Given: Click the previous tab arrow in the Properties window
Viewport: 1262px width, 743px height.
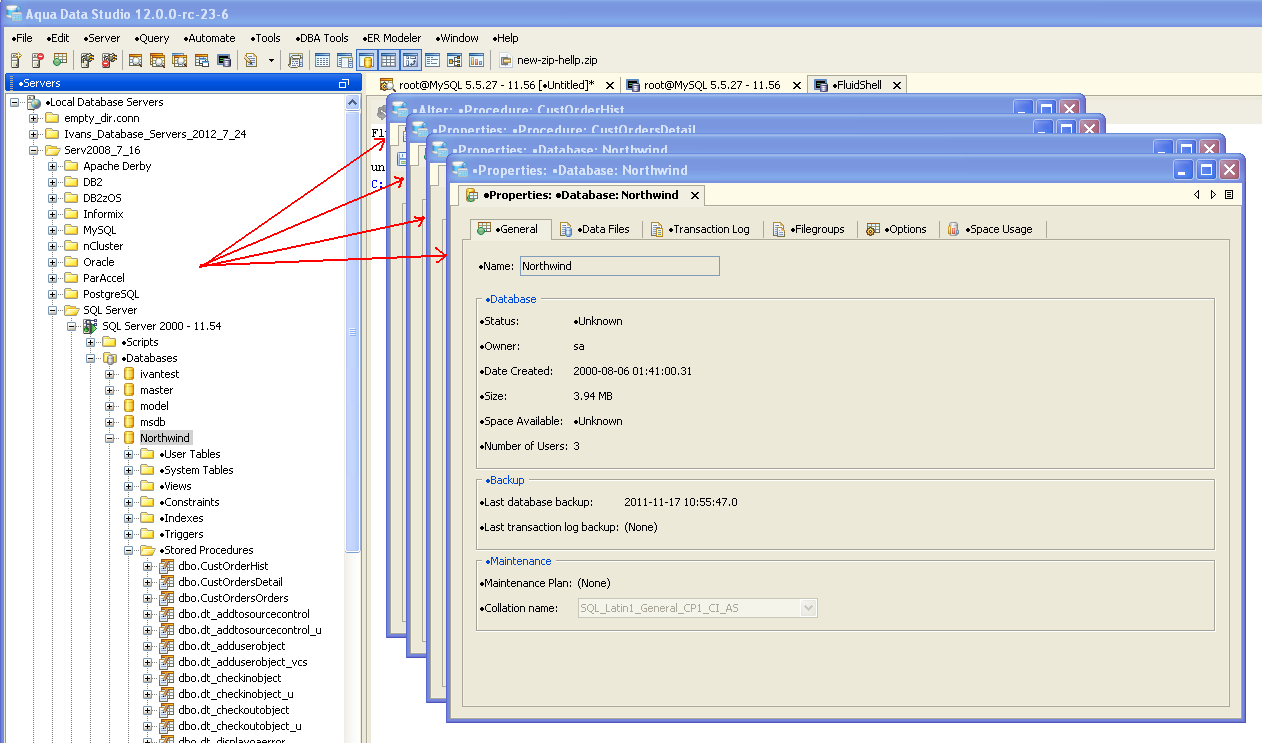Looking at the screenshot, I should click(1196, 195).
